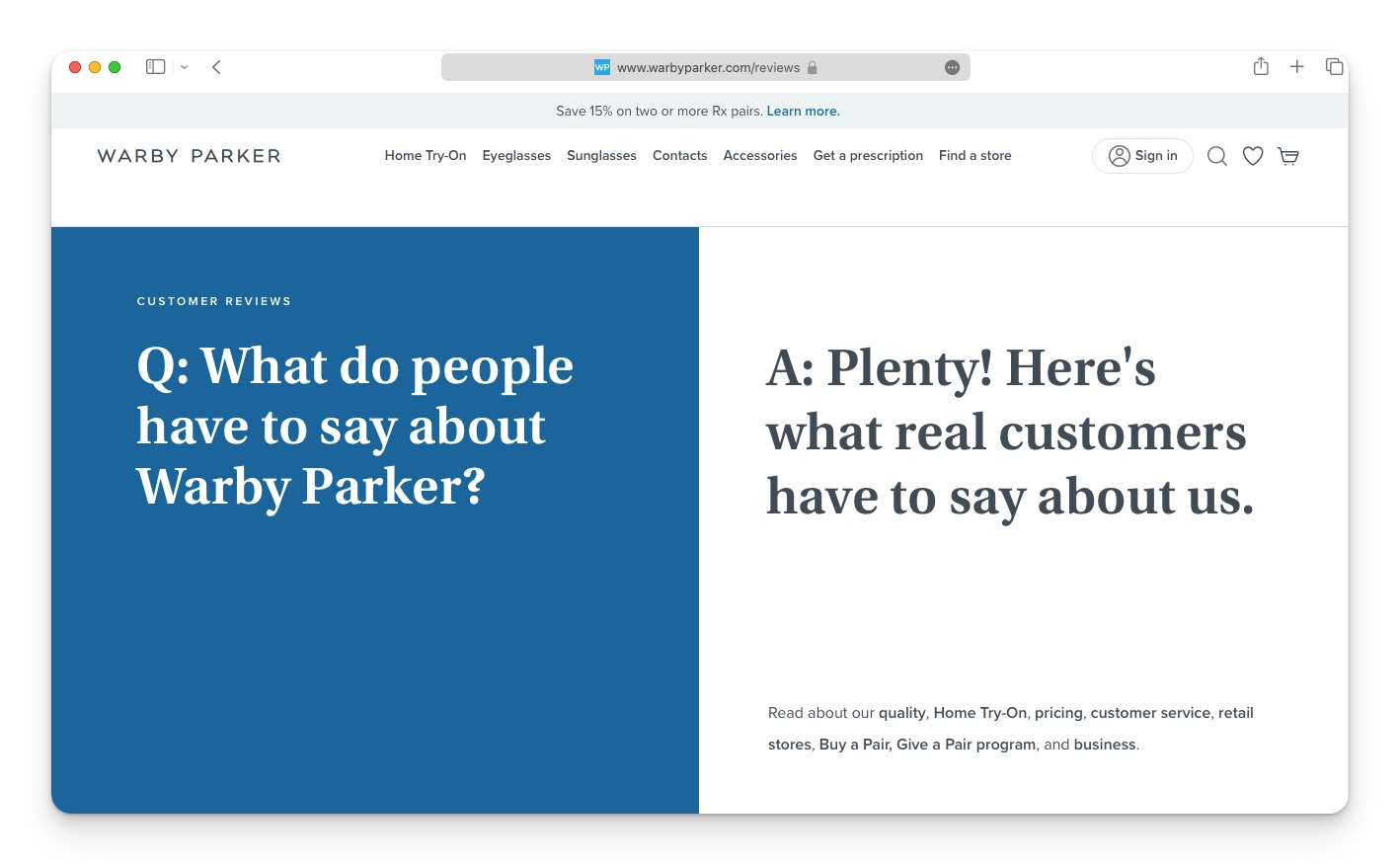Open the Home Try-On menu
Image resolution: width=1400 pixels, height=865 pixels.
click(426, 156)
